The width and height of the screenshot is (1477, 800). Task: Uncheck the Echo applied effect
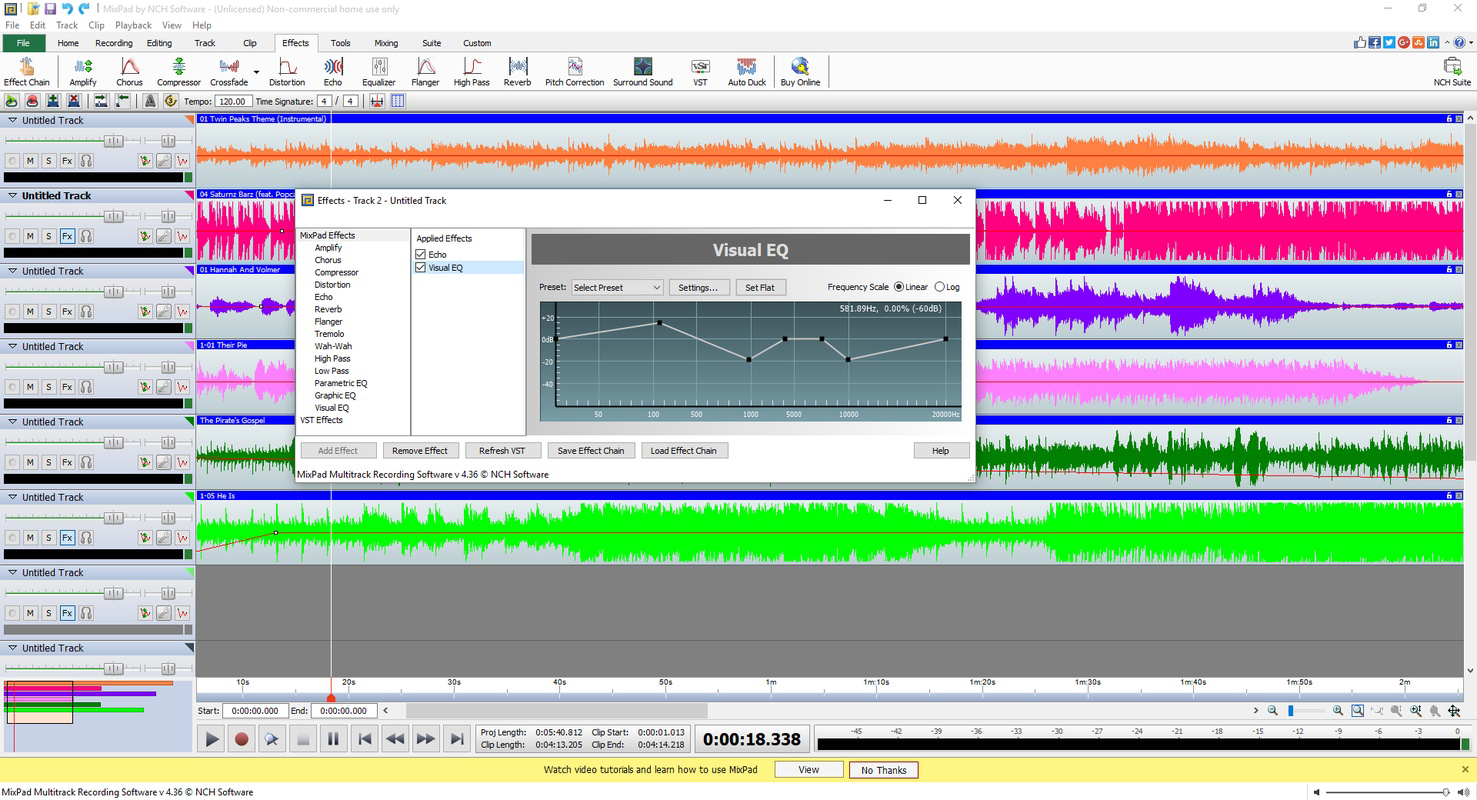point(421,255)
